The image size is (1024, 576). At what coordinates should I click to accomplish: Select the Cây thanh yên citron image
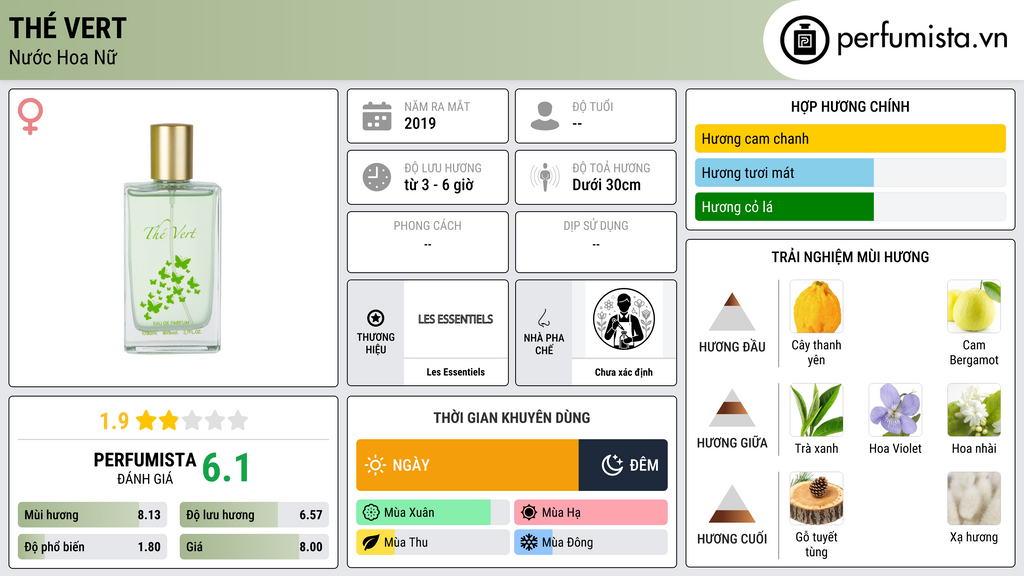(x=816, y=307)
